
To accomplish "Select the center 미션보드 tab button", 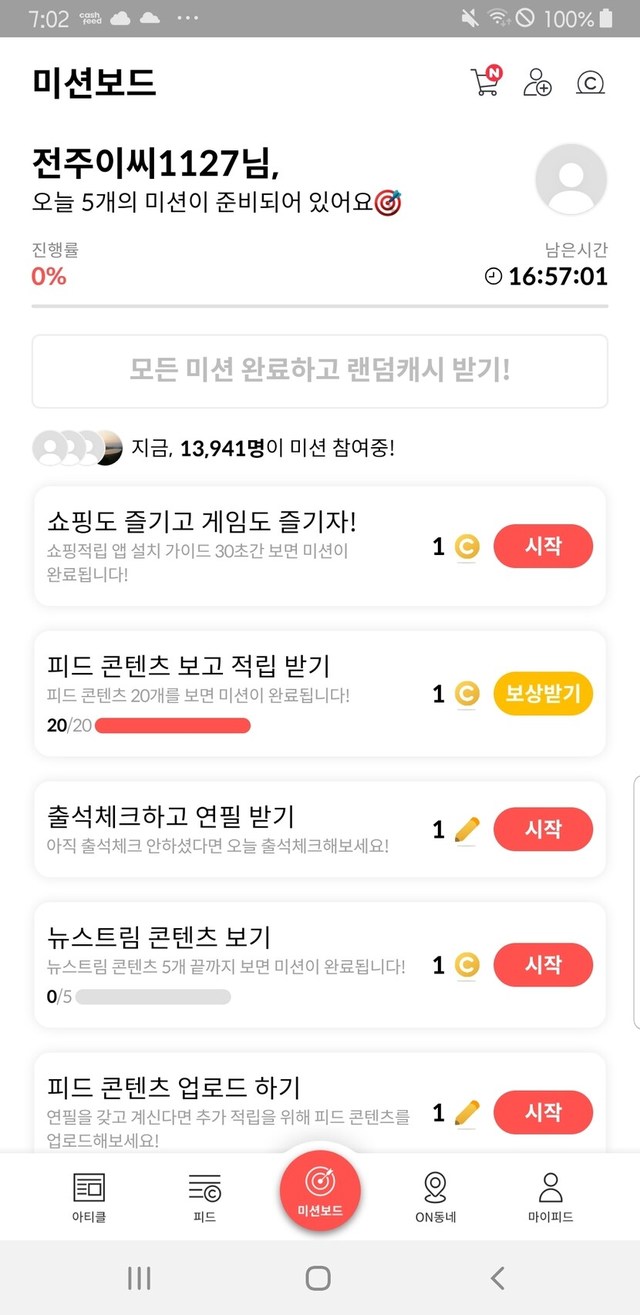I will click(x=319, y=1190).
